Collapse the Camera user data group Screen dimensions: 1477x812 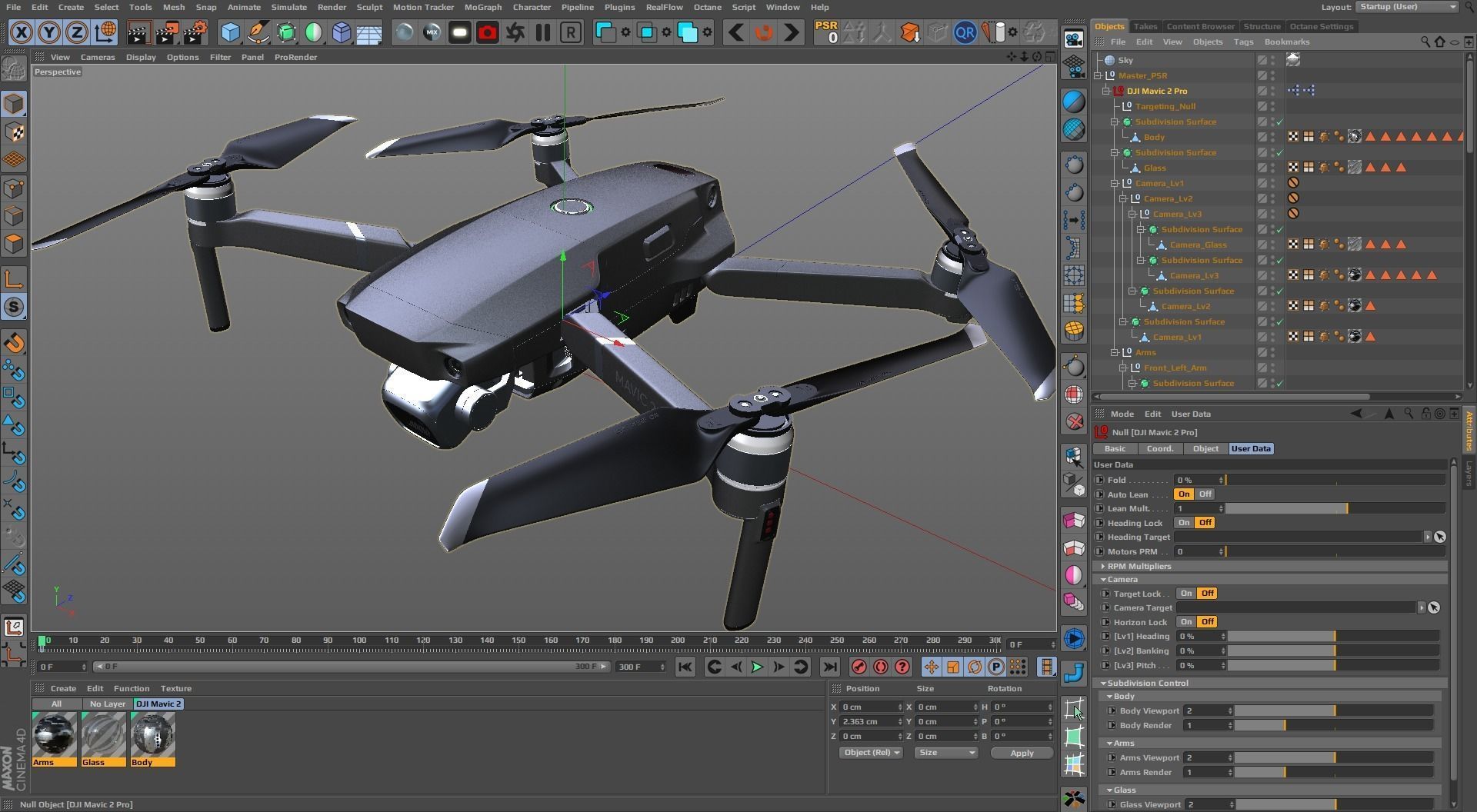pyautogui.click(x=1103, y=580)
